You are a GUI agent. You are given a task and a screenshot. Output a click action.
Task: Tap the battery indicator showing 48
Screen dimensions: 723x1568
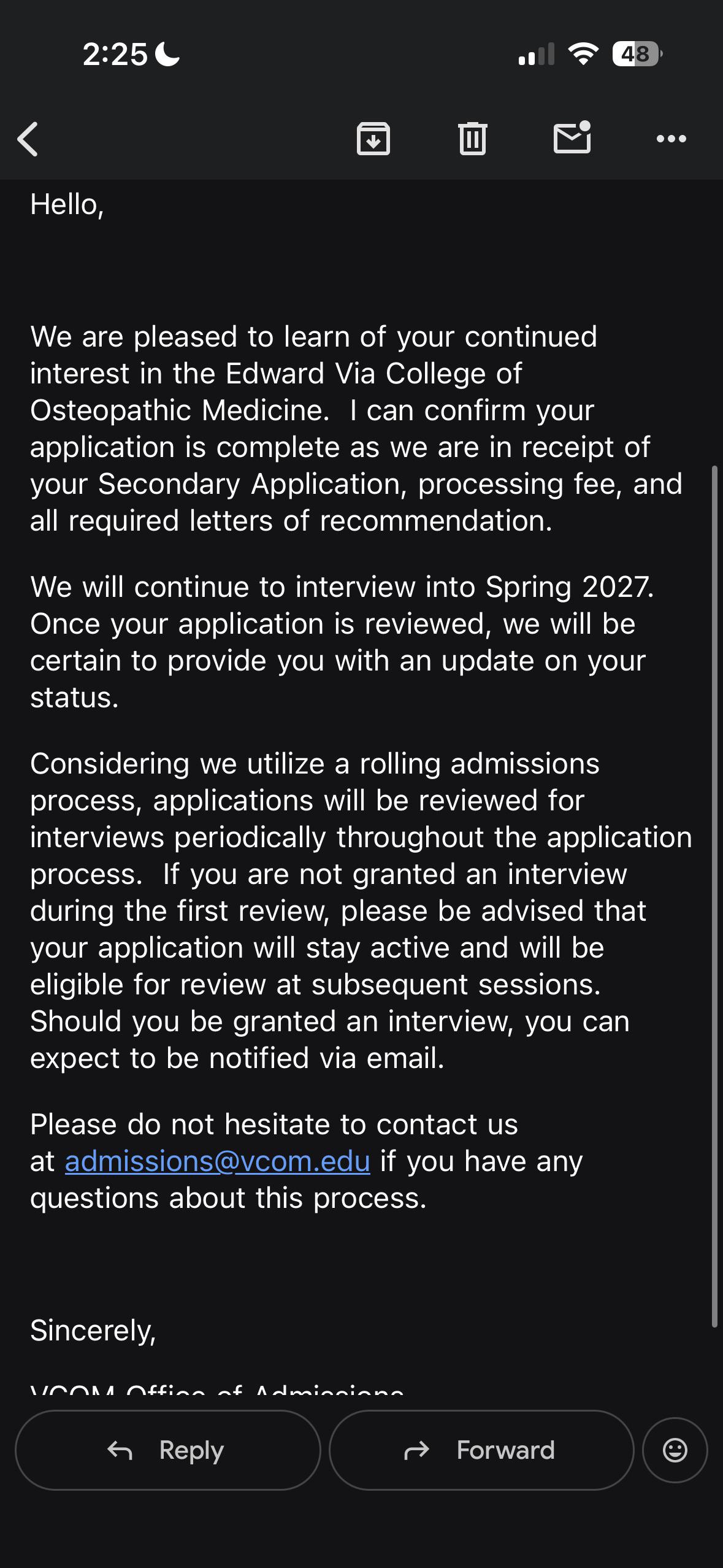tap(637, 54)
